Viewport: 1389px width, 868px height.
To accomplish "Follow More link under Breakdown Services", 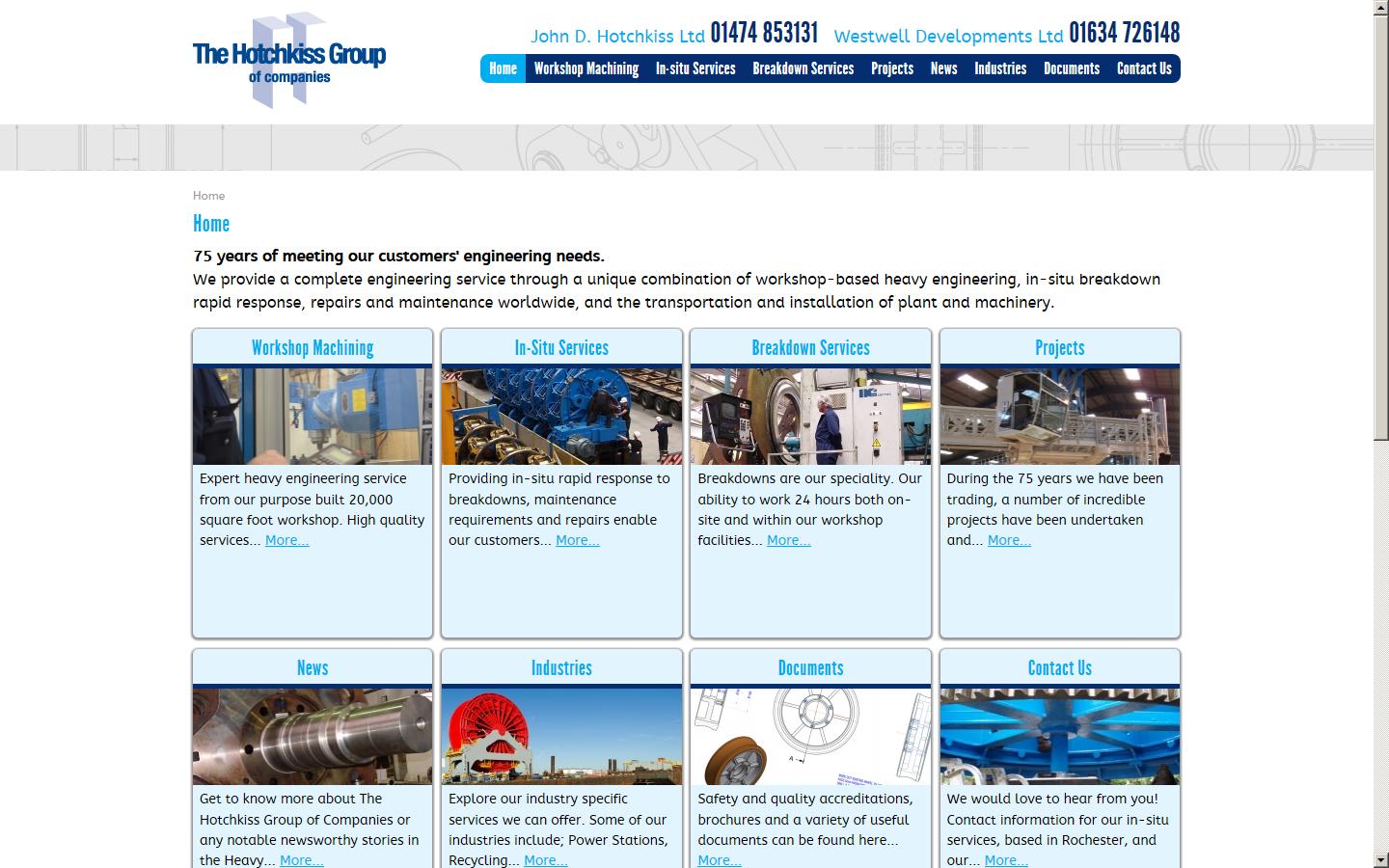I will 789,541.
